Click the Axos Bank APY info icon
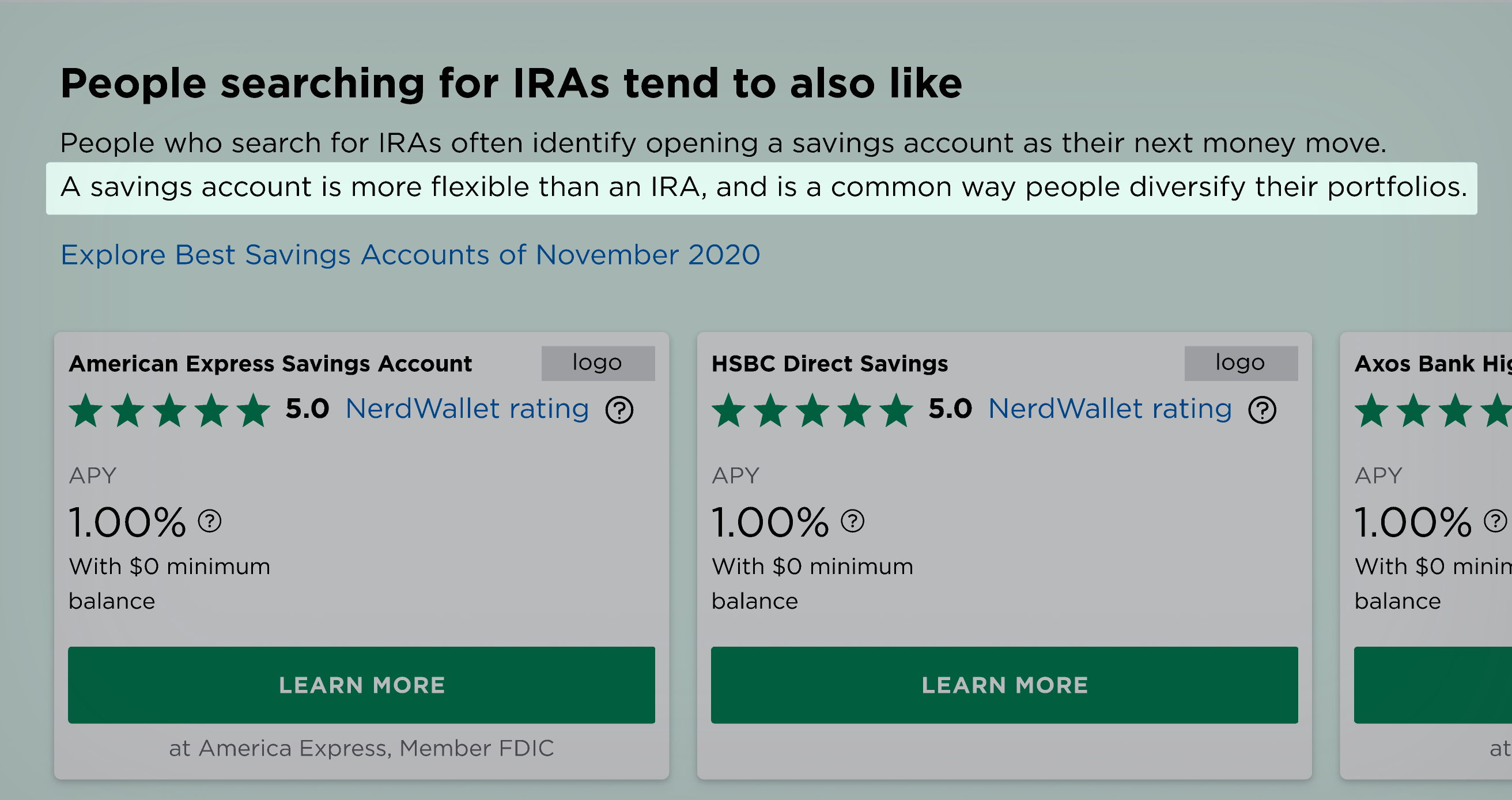This screenshot has height=800, width=1512. click(x=1495, y=520)
